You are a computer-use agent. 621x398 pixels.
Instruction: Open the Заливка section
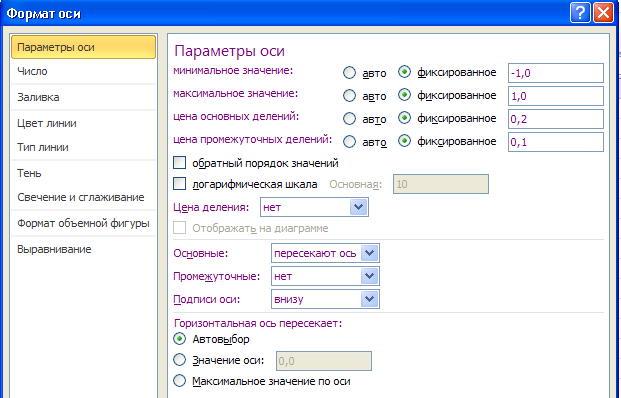[84, 97]
